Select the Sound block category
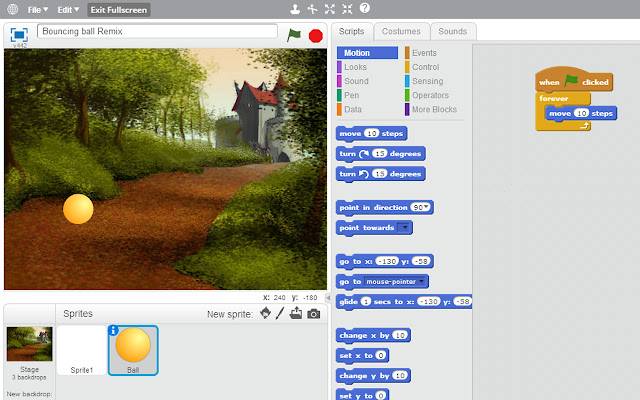Screen dimensions: 640x400 (356, 81)
